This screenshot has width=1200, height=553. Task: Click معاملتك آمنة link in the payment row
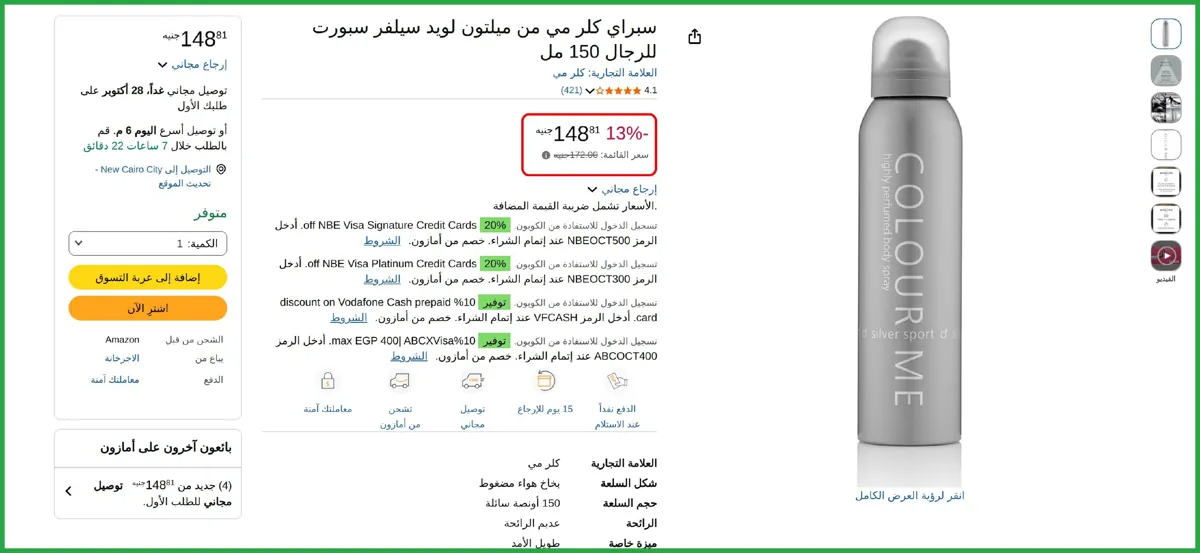point(115,380)
